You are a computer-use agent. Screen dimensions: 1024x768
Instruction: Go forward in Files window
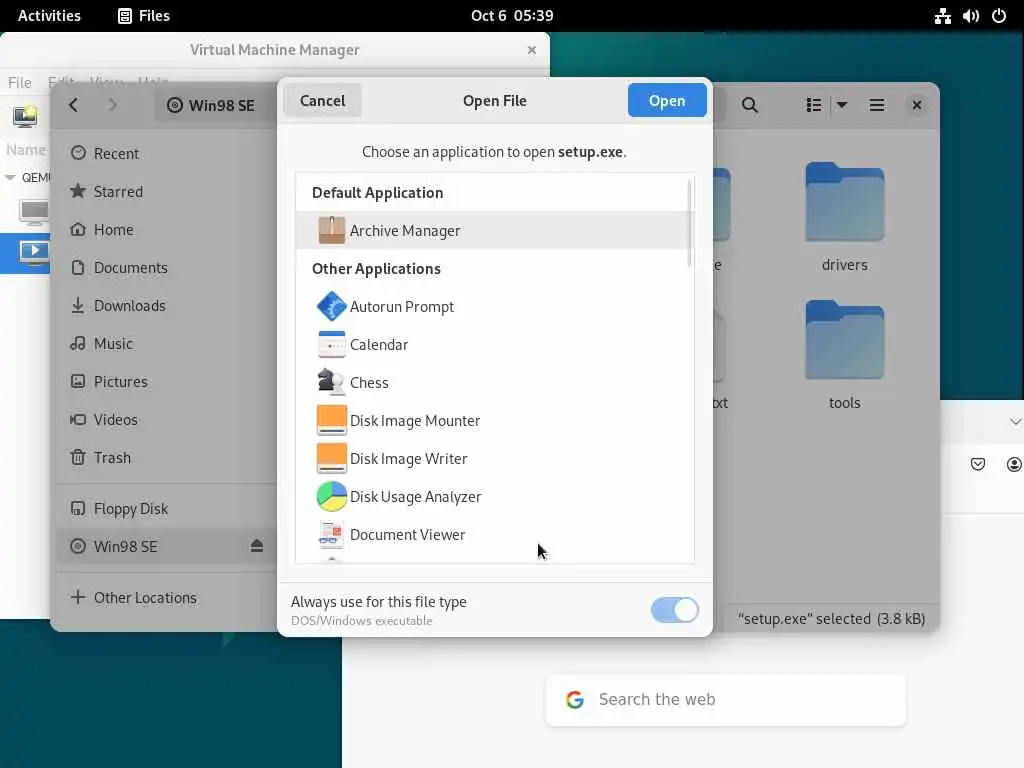(x=112, y=105)
